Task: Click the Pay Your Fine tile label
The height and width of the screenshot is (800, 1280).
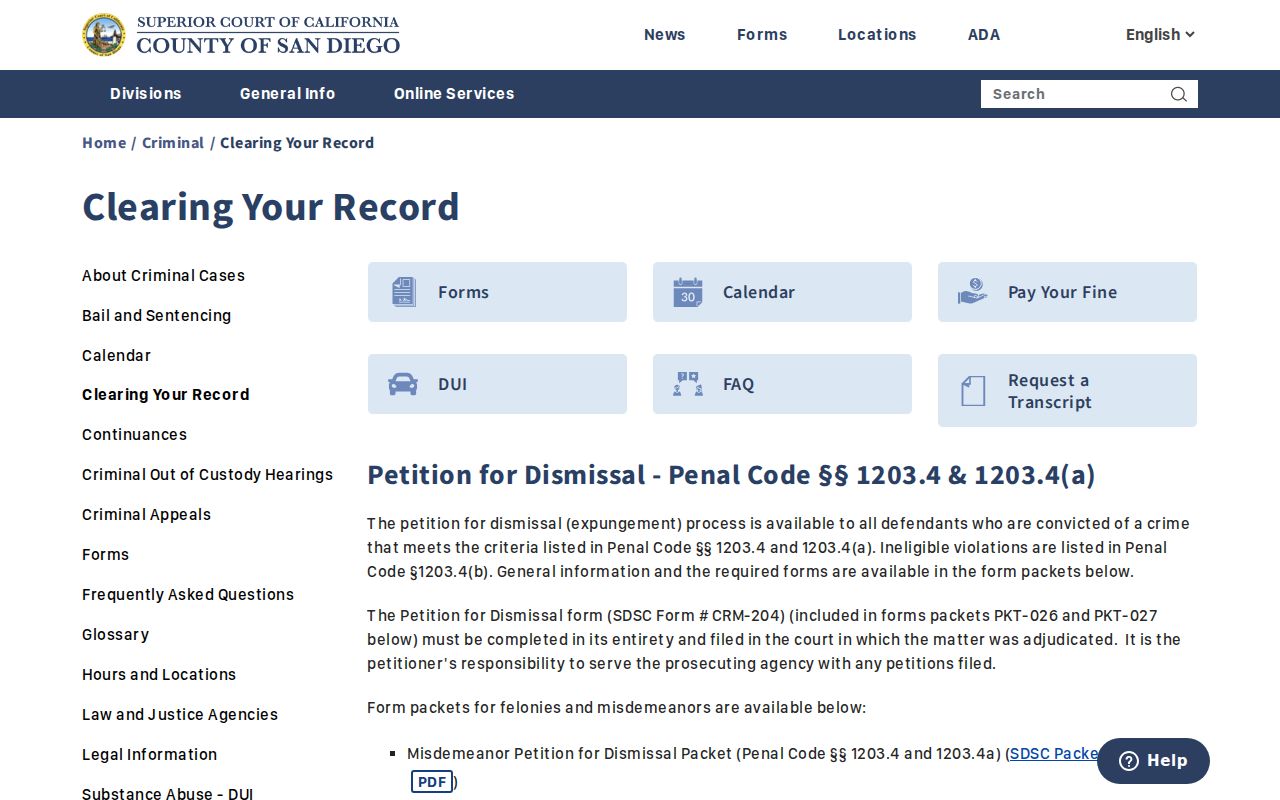Action: click(1062, 292)
